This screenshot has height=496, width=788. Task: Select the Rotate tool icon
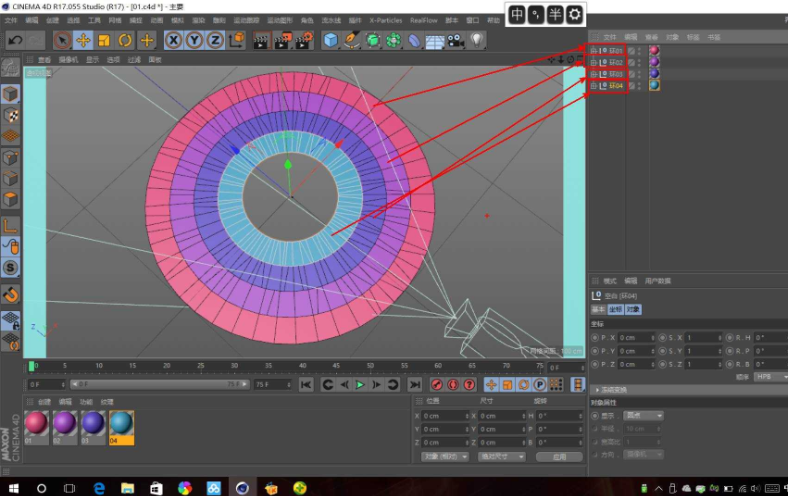point(126,40)
